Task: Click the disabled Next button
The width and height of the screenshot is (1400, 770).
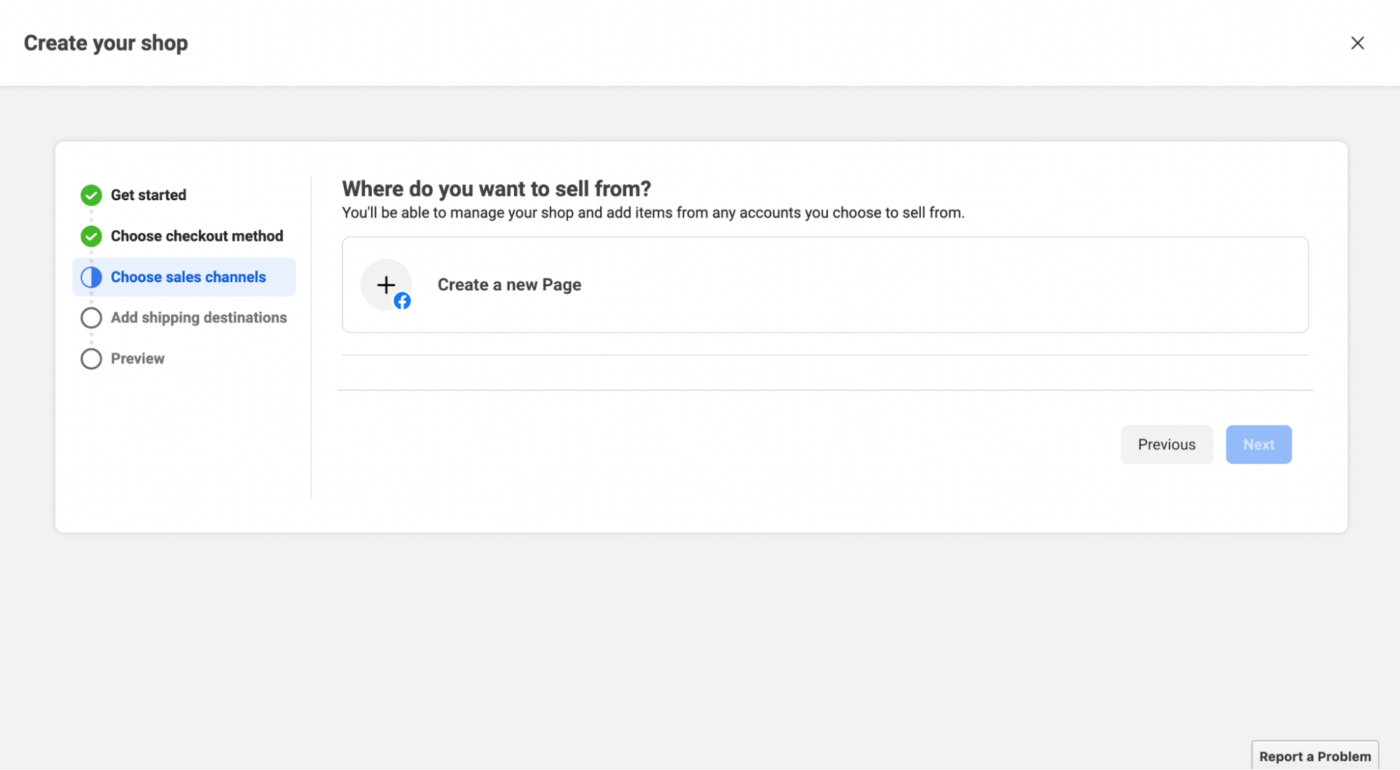Action: click(x=1258, y=444)
